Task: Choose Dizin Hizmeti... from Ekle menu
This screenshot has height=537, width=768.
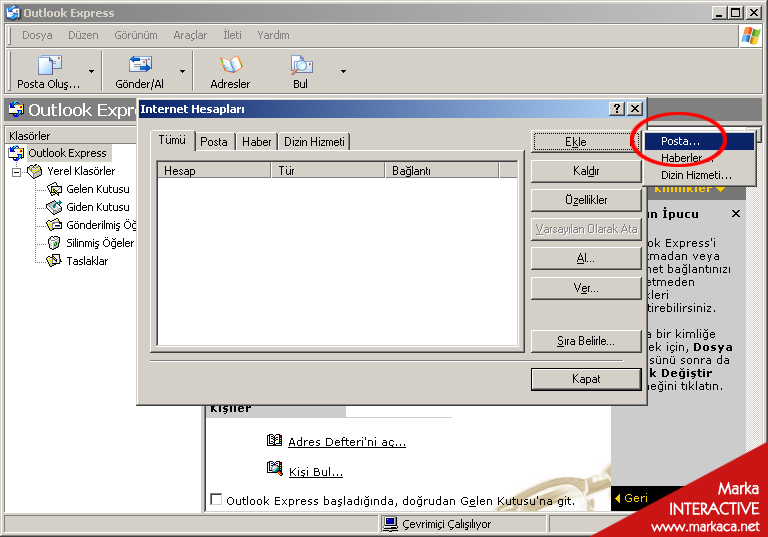Action: pos(699,175)
